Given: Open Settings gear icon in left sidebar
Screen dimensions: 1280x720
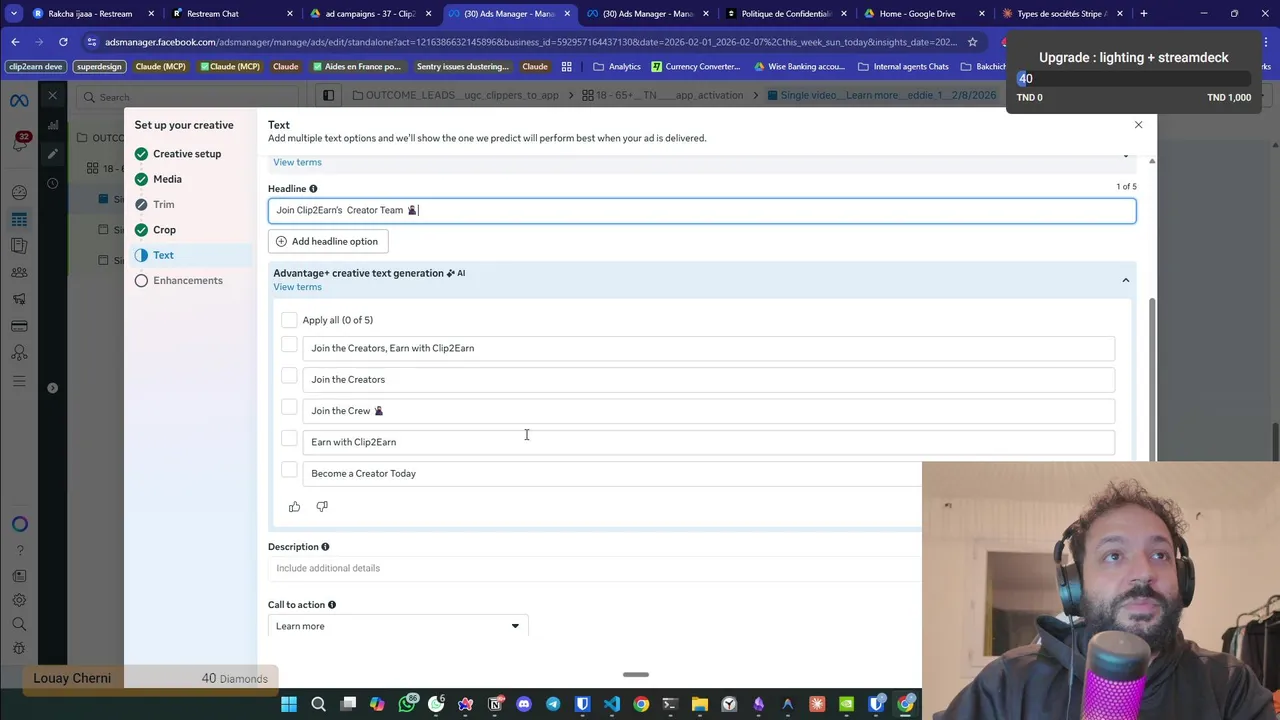Looking at the screenshot, I should [19, 600].
